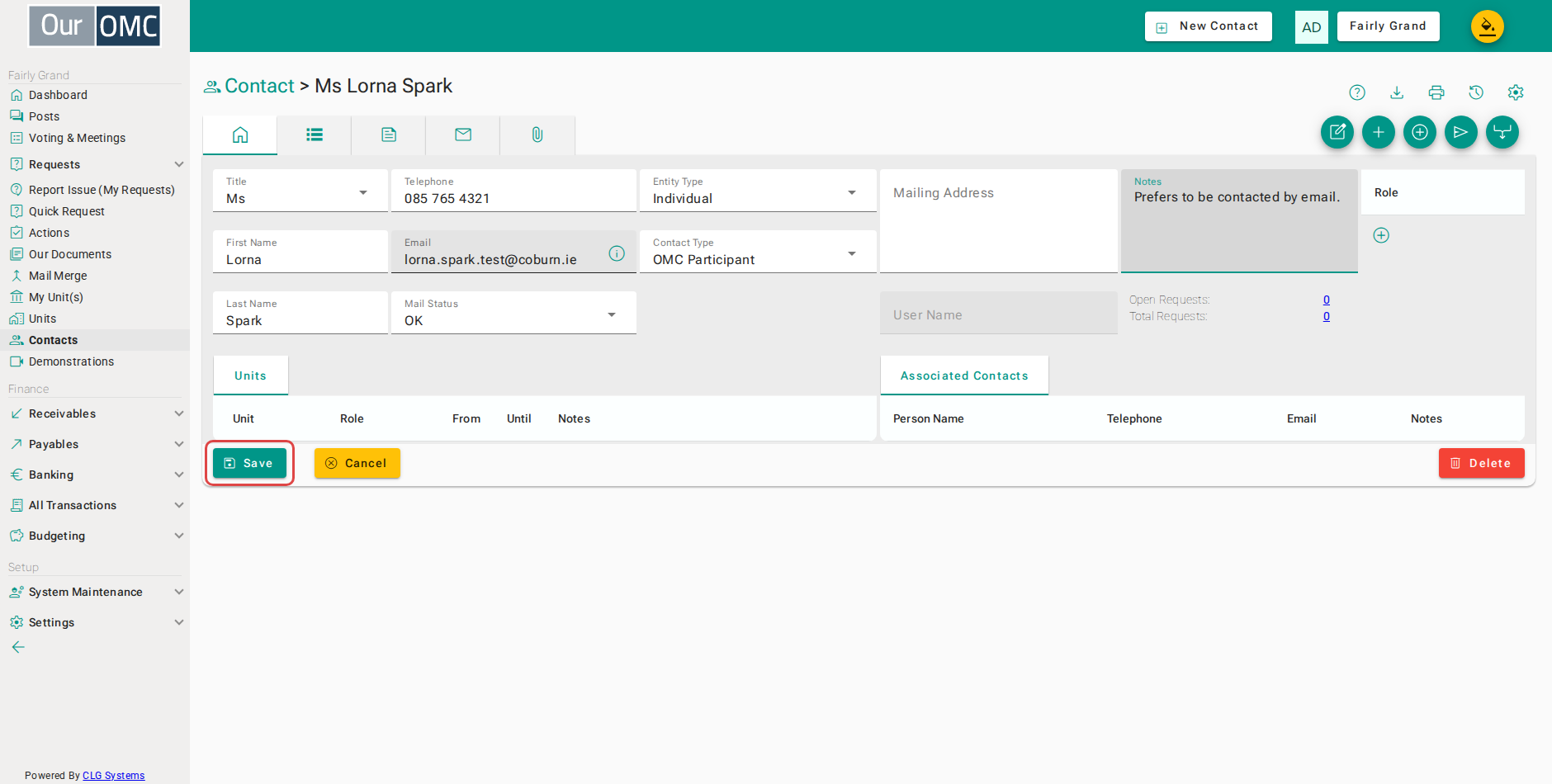Expand the Banking menu
1552x784 pixels.
(96, 475)
